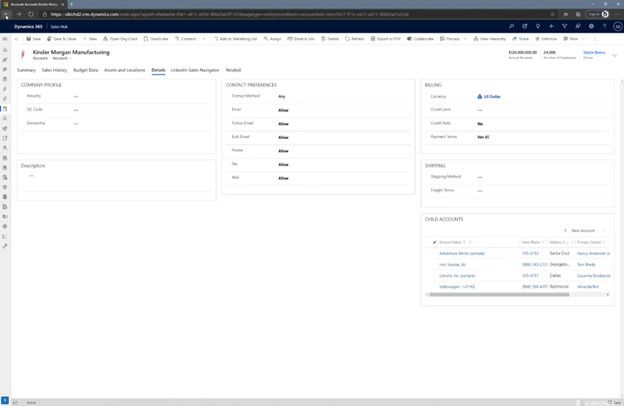624x406 pixels.
Task: Click the Share command
Action: click(x=521, y=39)
